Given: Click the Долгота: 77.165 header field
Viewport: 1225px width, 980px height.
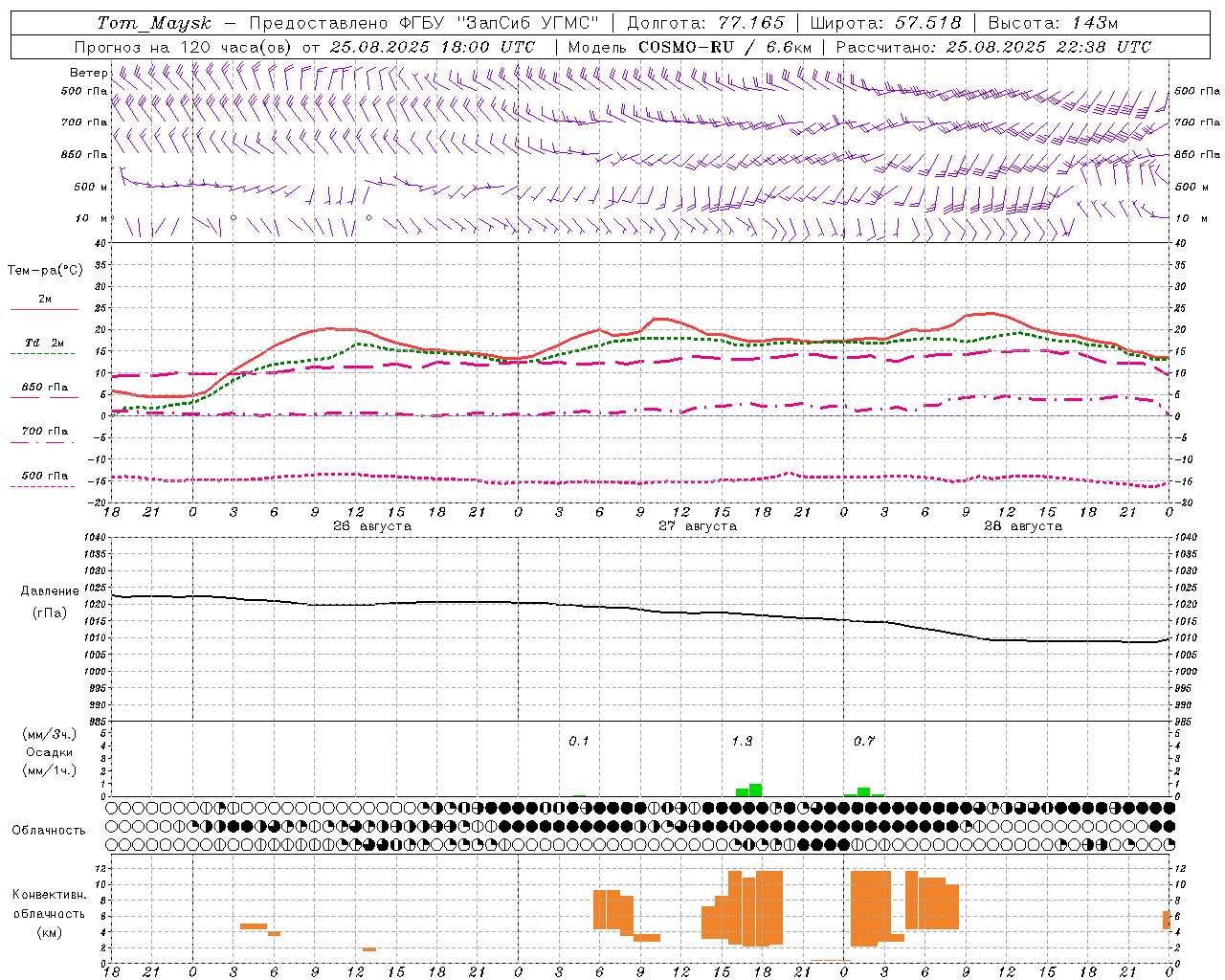Looking at the screenshot, I should pos(705,23).
